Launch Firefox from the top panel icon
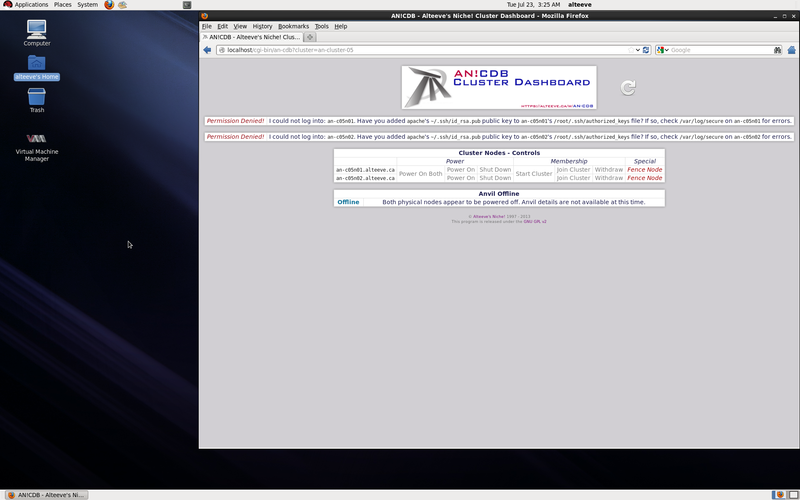This screenshot has width=800, height=500. pos(109,5)
